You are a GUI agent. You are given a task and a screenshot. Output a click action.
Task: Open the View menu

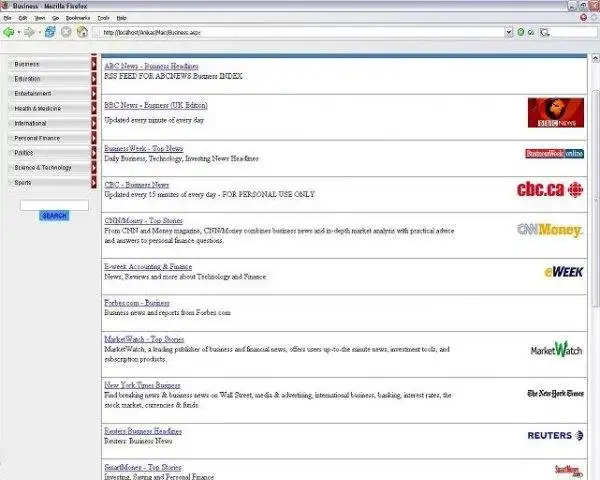(40, 18)
